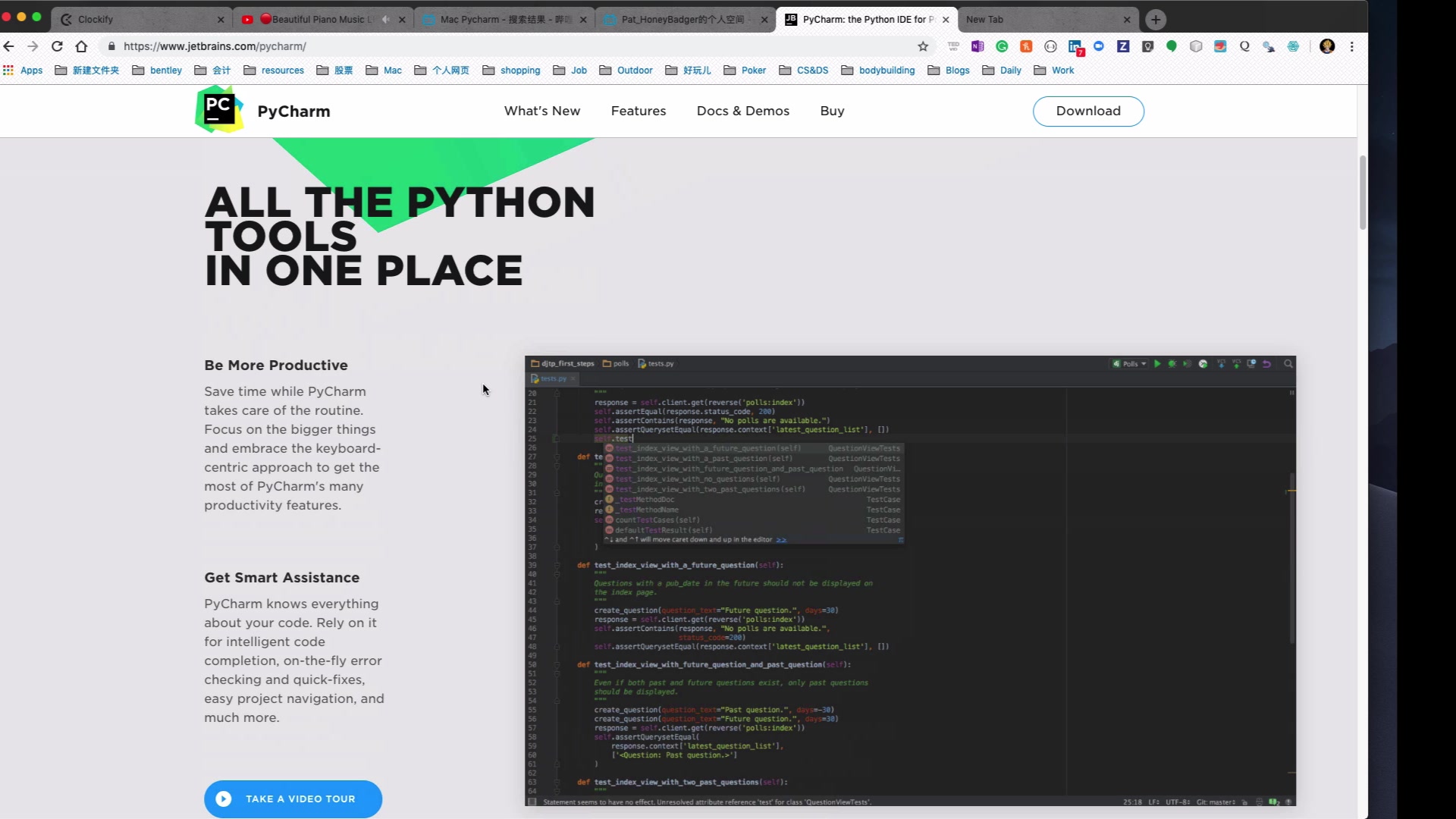Screen dimensions: 1456x819
Task: Open the TED extension icon
Action: point(953,46)
